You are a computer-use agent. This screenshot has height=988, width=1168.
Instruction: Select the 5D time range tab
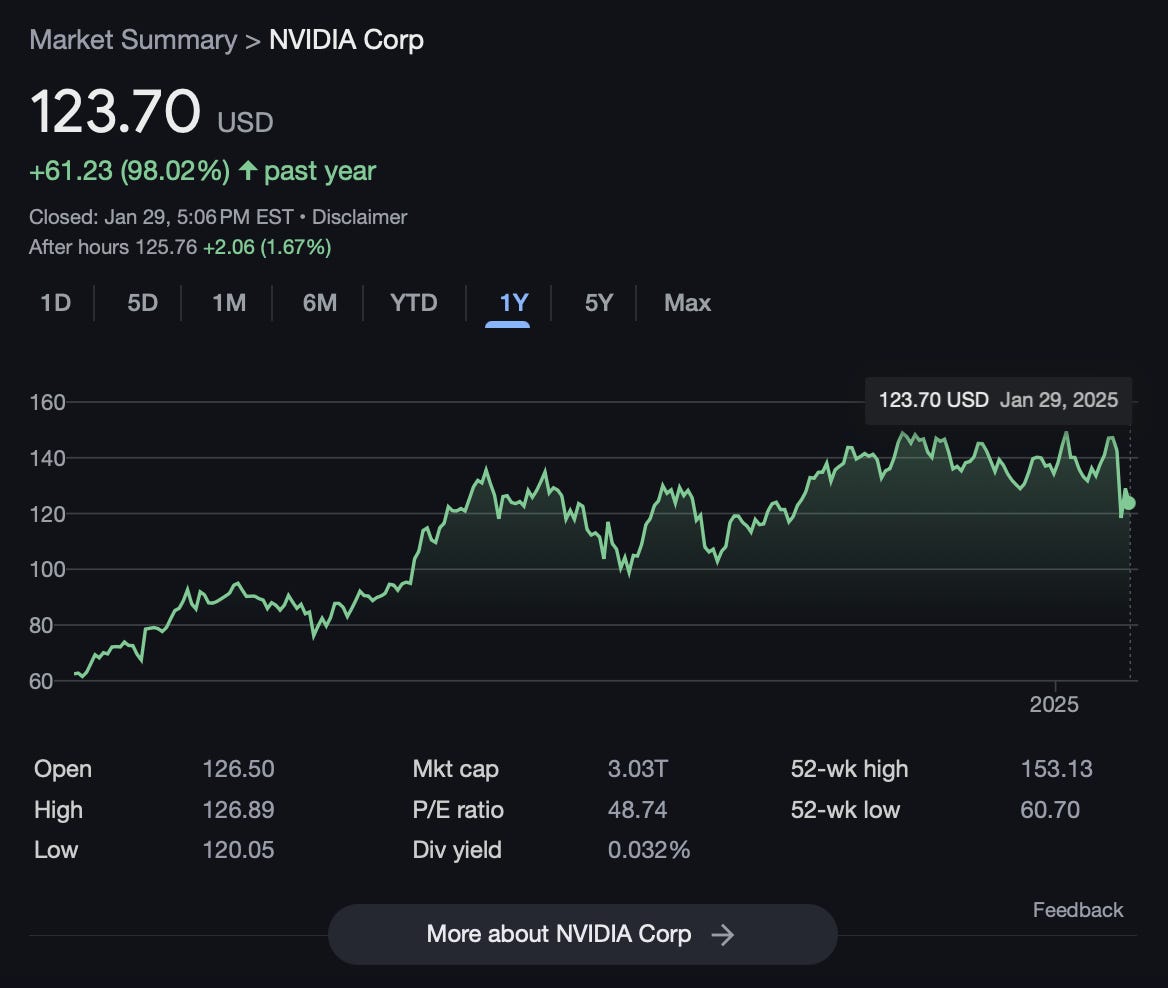142,303
